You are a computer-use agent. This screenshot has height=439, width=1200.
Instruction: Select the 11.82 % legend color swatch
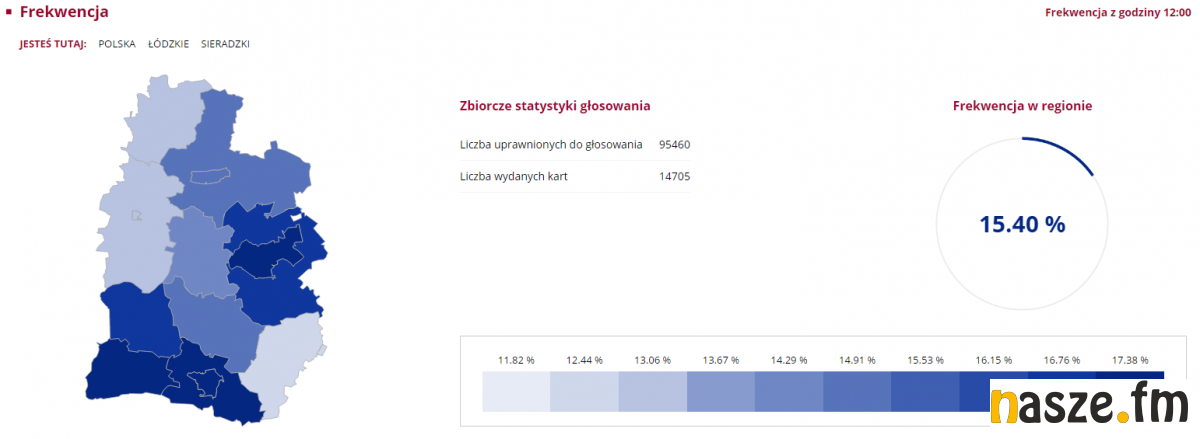[x=516, y=391]
